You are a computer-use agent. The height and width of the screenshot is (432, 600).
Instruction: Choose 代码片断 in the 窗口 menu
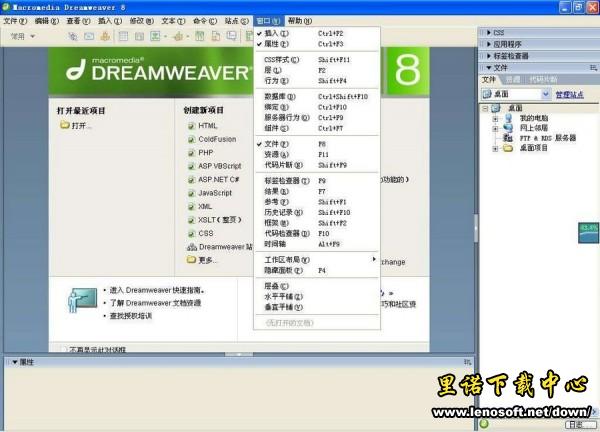pyautogui.click(x=318, y=165)
